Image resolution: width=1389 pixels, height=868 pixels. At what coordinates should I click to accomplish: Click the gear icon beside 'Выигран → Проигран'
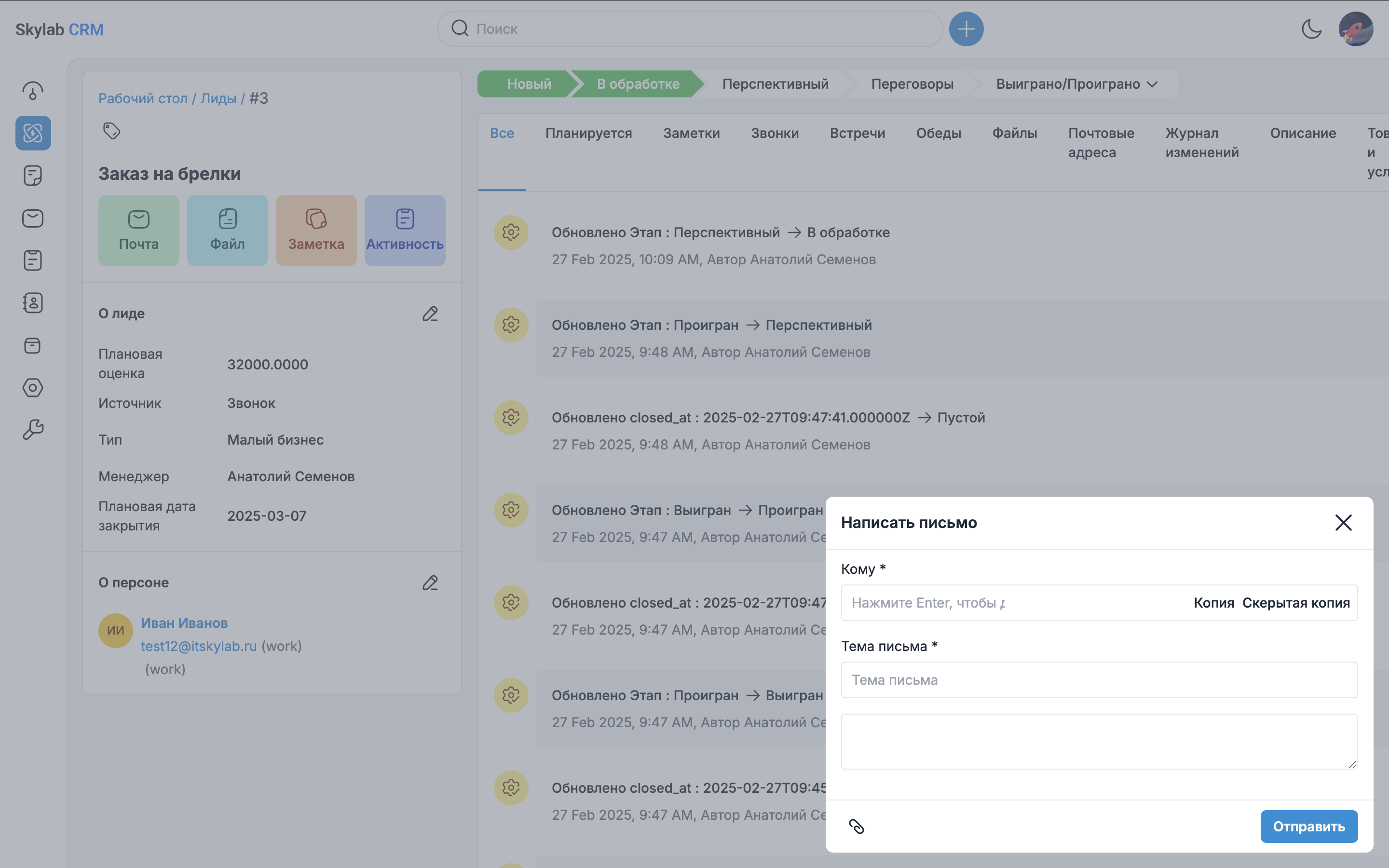[511, 510]
